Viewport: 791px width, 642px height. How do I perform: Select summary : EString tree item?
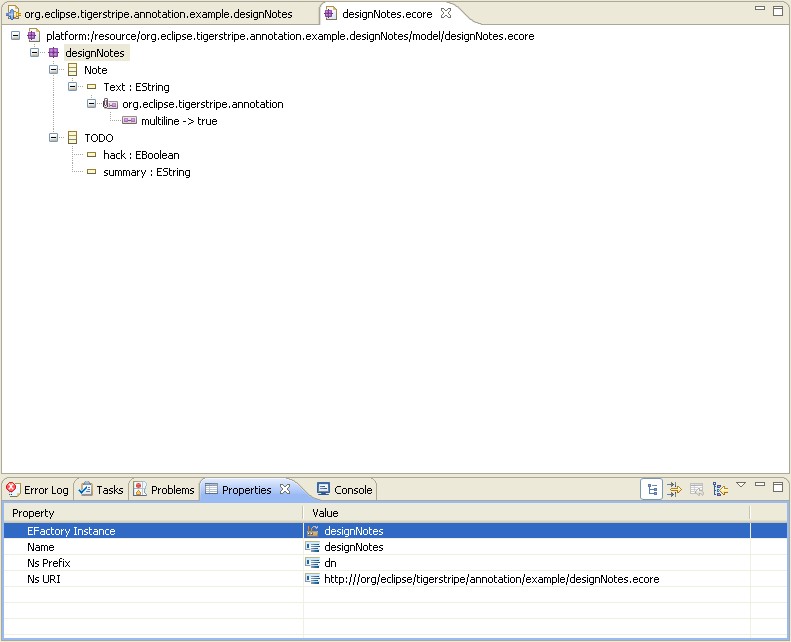(147, 172)
